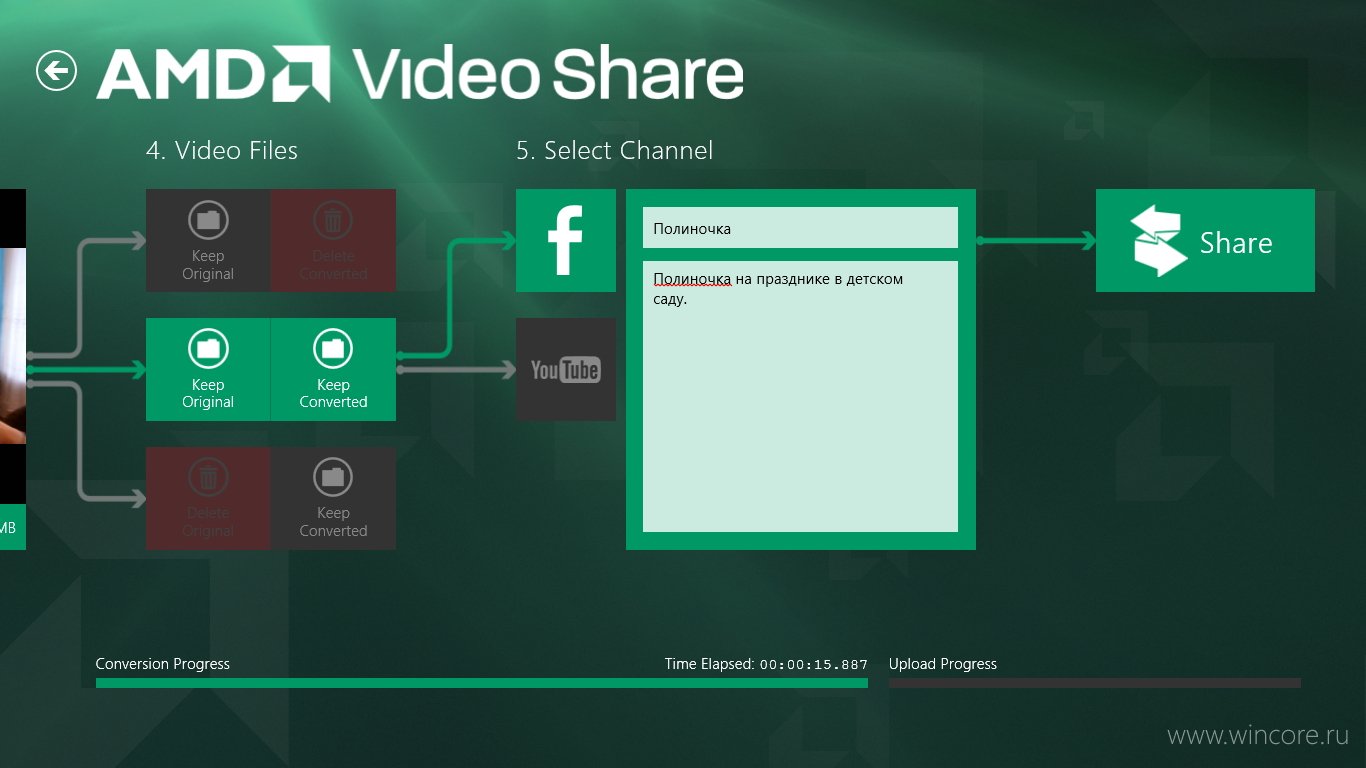Click the "4. Video Files" heading
This screenshot has width=1366, height=768.
tap(221, 151)
